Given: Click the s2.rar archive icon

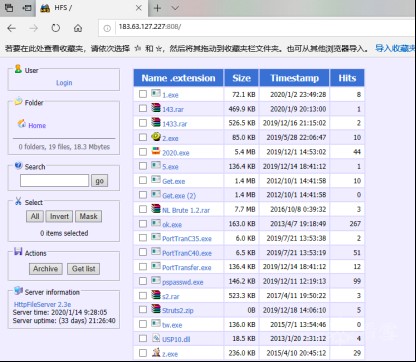Looking at the screenshot, I should point(156,295).
